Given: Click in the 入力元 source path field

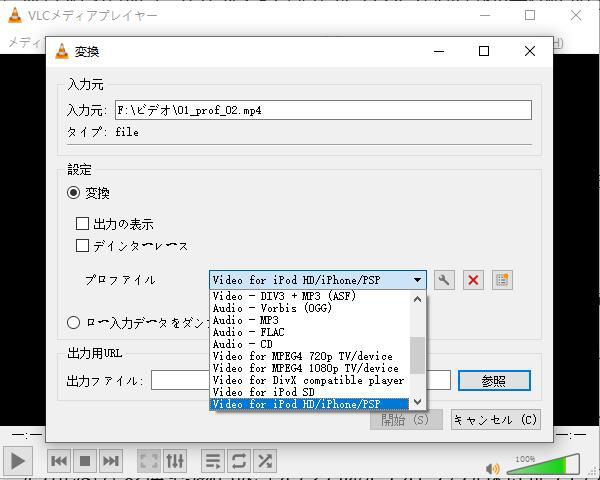Looking at the screenshot, I should pyautogui.click(x=323, y=110).
